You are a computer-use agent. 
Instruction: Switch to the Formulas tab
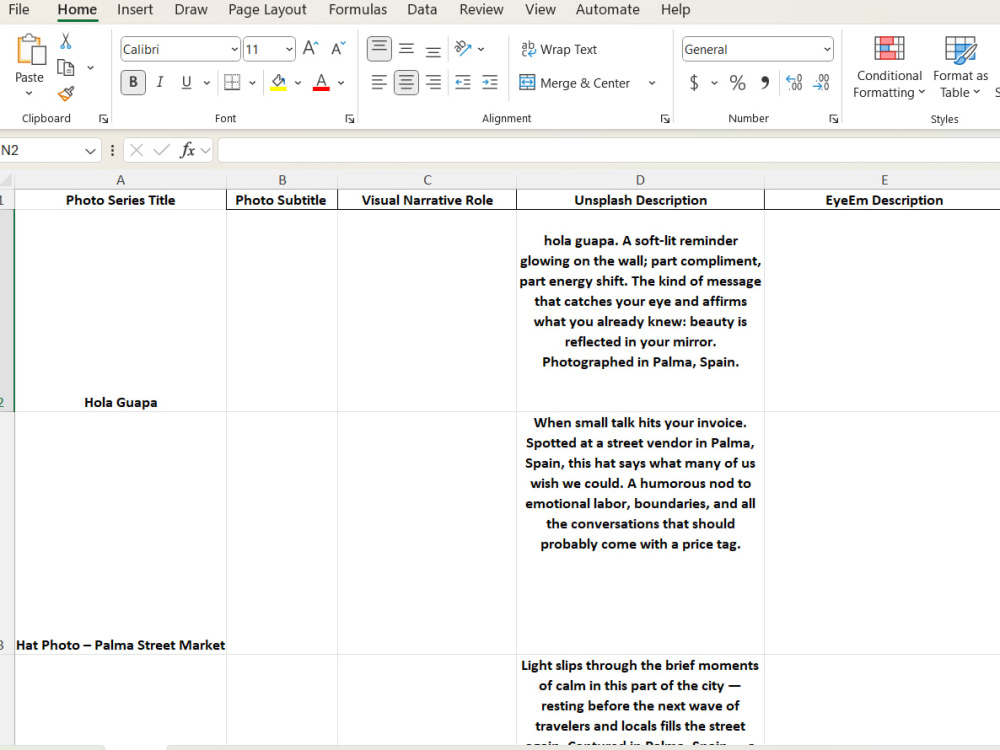[358, 10]
